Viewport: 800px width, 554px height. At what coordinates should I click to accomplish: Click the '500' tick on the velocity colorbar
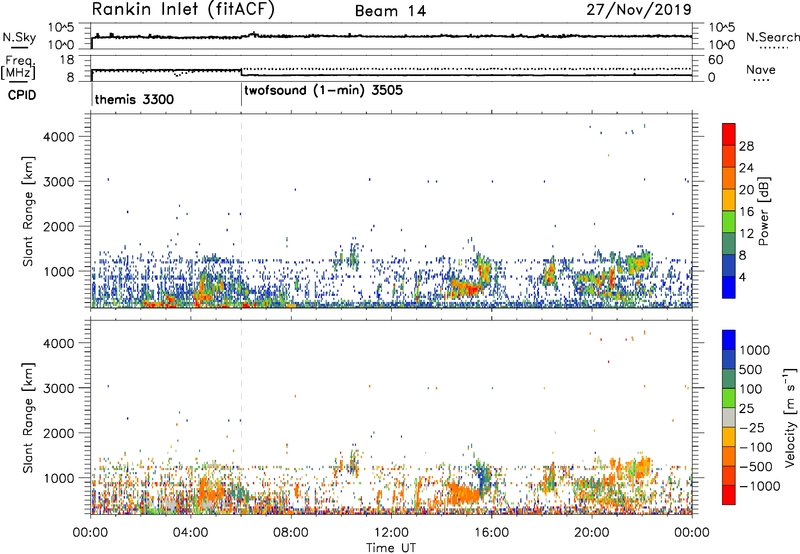pos(751,369)
